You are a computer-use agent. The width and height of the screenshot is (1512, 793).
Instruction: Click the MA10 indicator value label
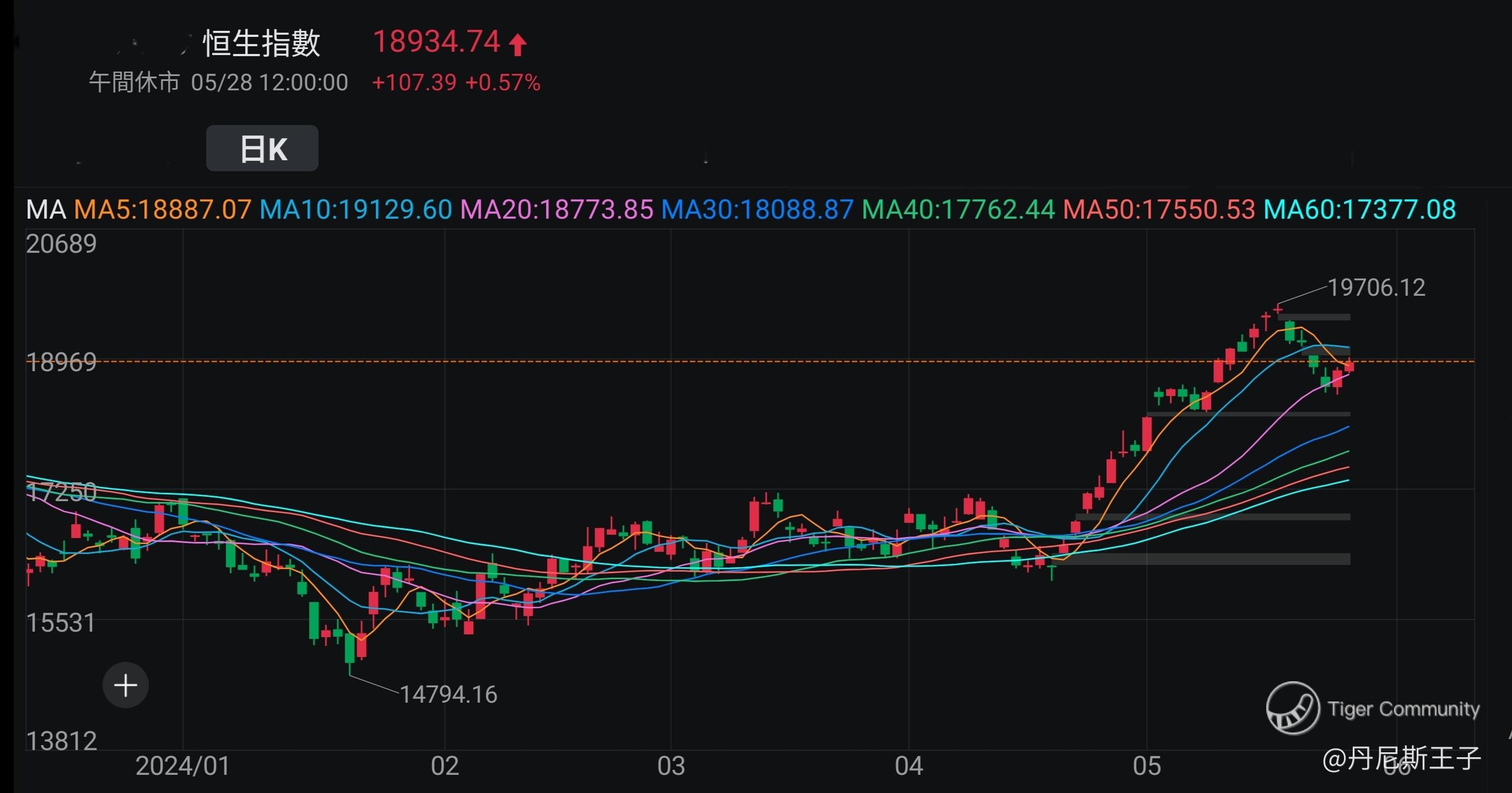pos(356,209)
